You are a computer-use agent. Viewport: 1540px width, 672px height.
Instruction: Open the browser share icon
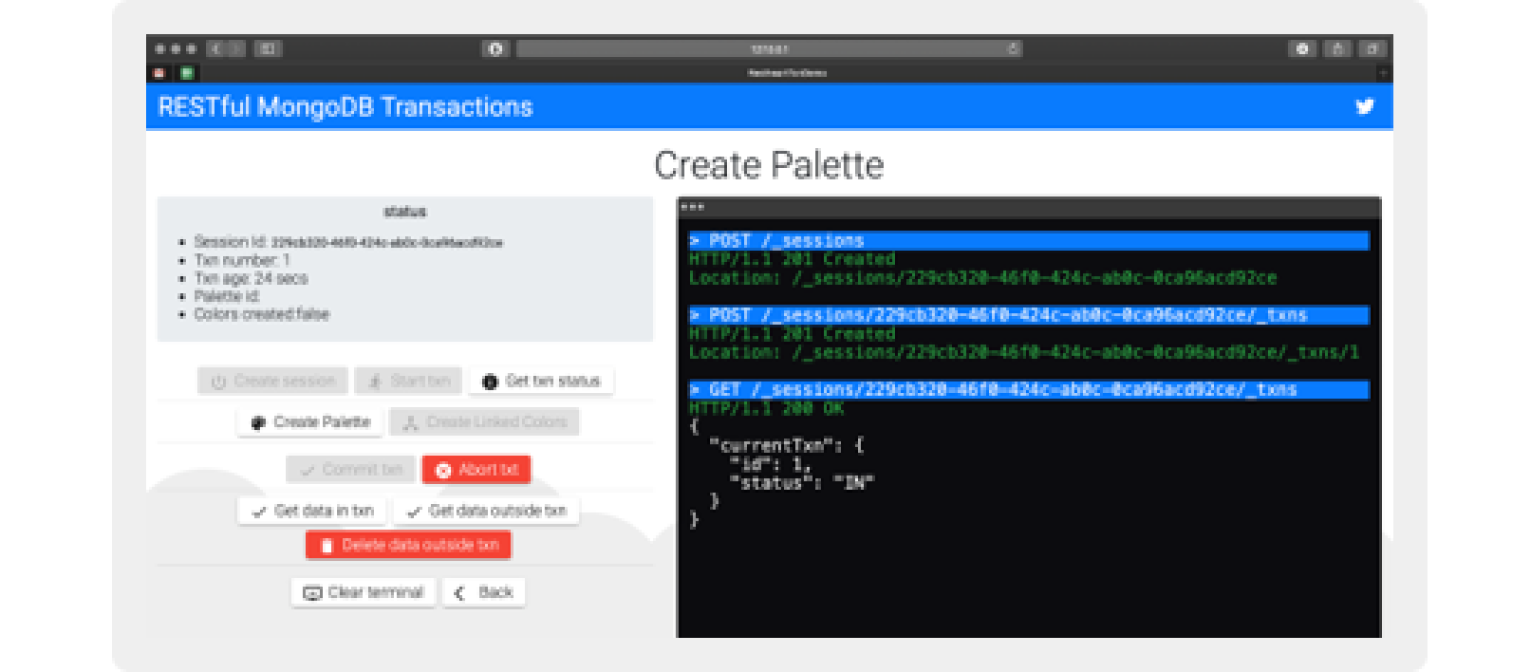tap(1337, 48)
